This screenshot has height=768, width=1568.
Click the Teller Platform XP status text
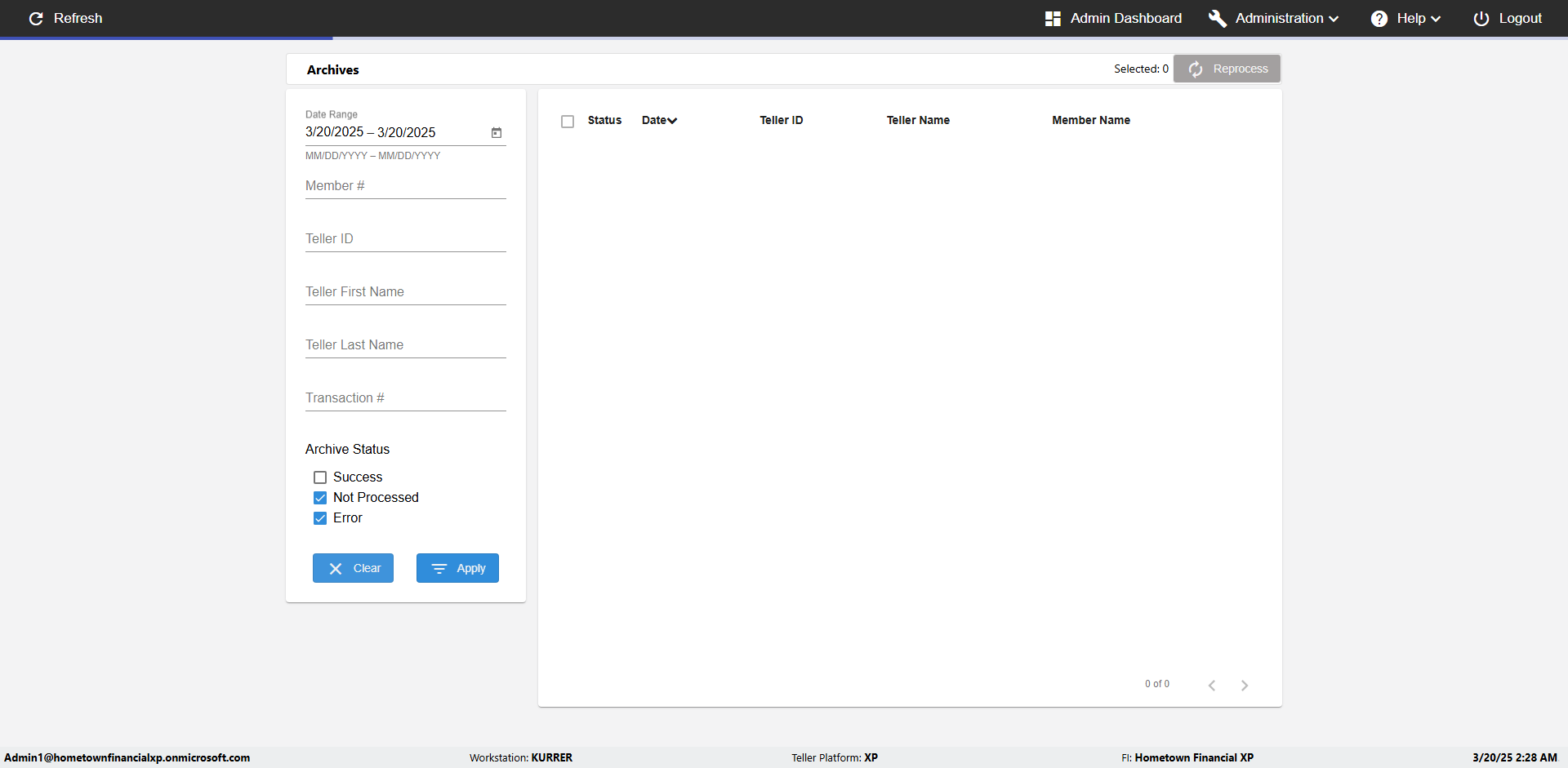(835, 757)
